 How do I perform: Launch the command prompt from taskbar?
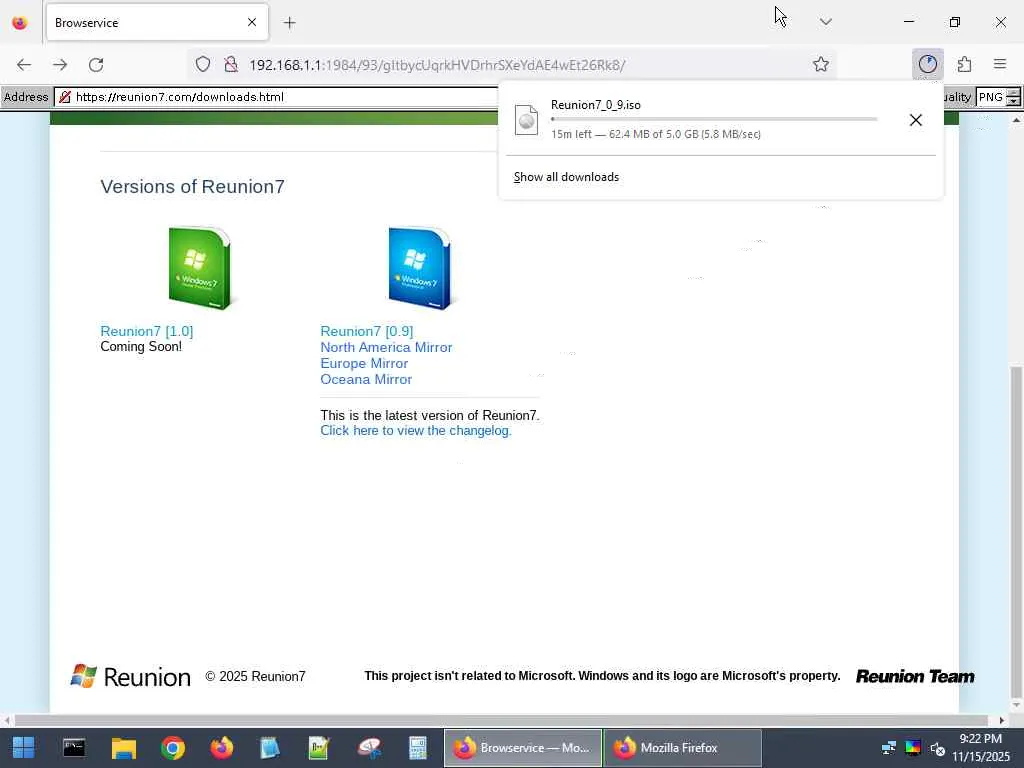[74, 748]
